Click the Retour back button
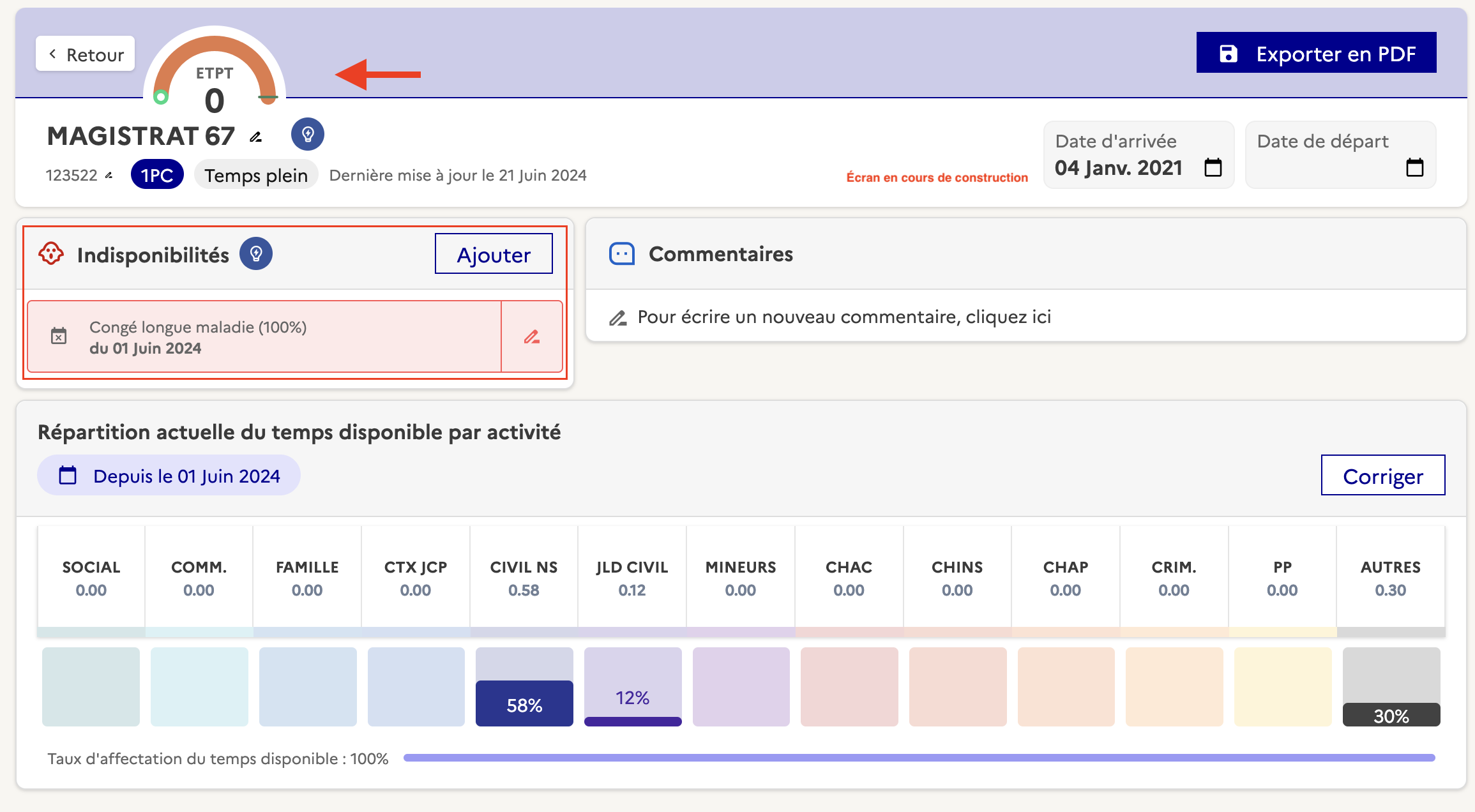Screen dimensions: 1475x812 86,54
